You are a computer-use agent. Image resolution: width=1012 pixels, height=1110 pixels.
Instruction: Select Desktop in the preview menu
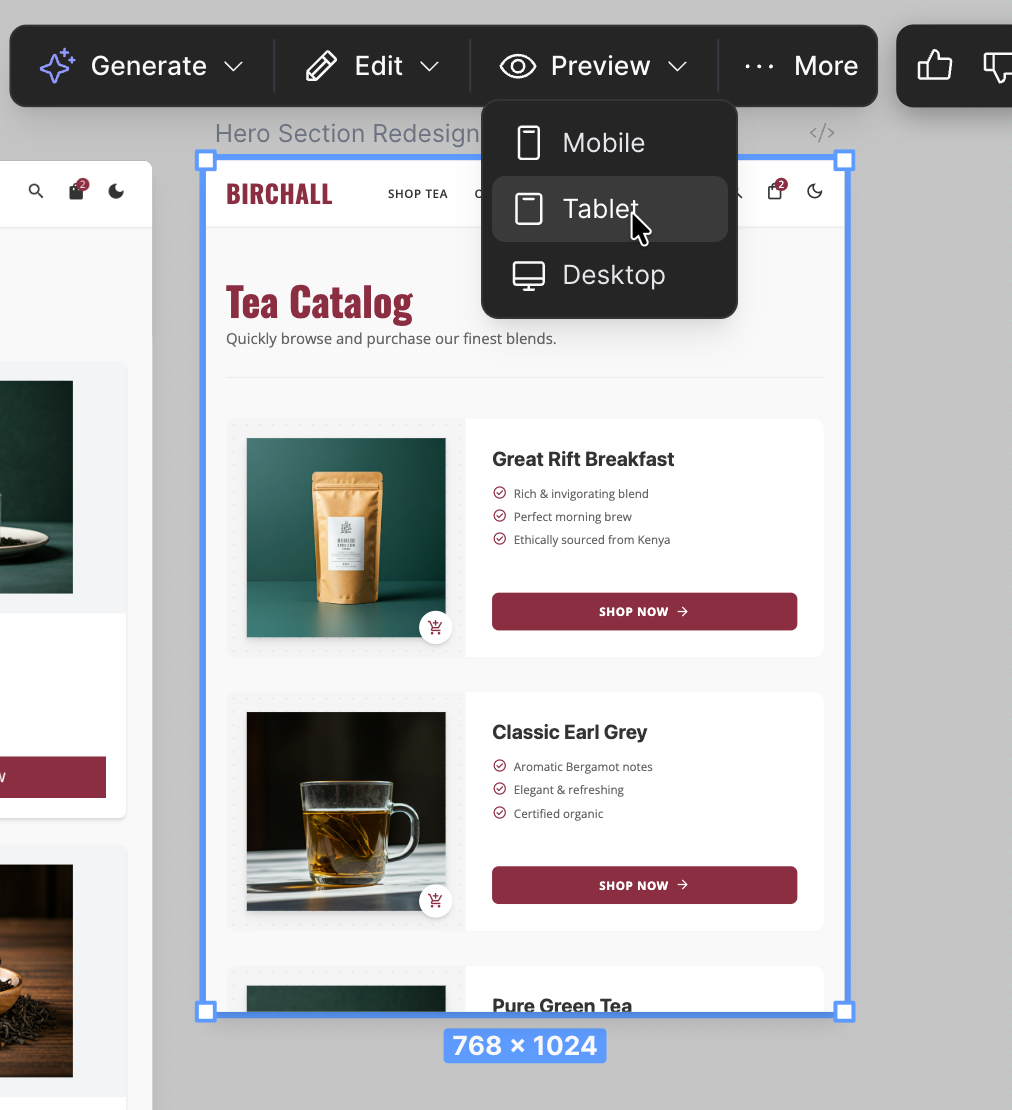pos(609,275)
